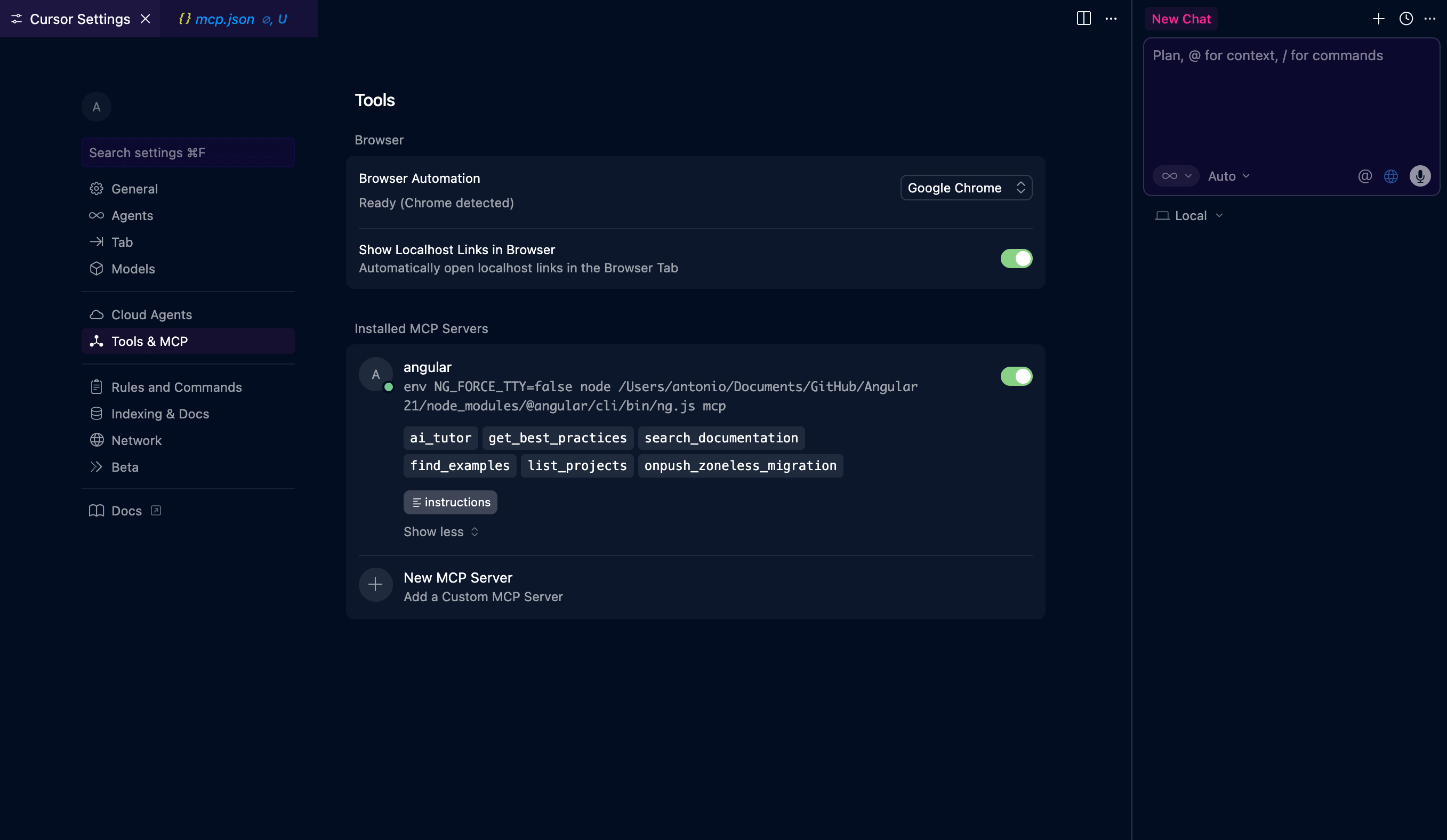Select the search_documentation tool chip
Viewport: 1447px width, 840px height.
721,438
